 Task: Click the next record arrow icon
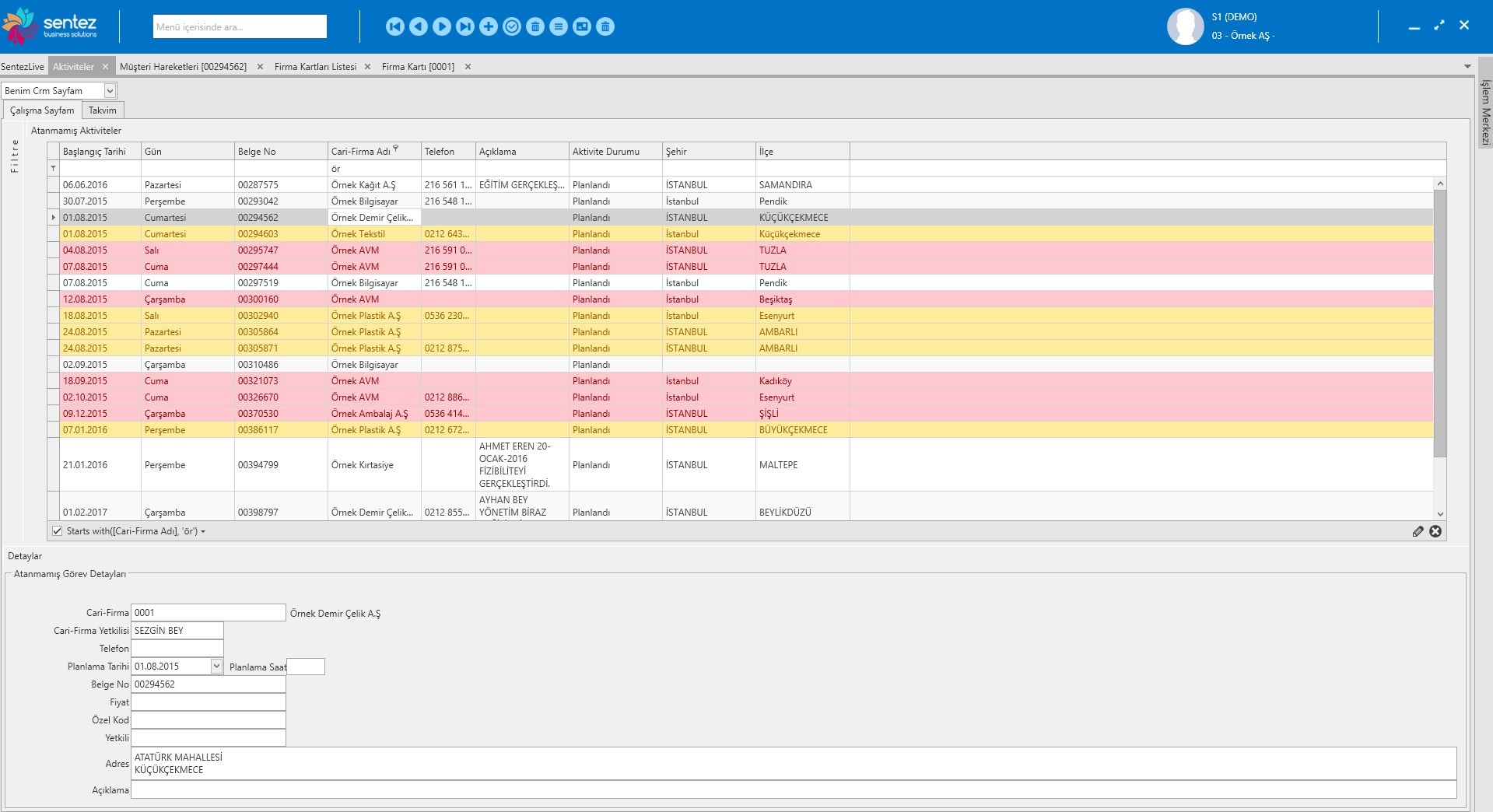442,27
